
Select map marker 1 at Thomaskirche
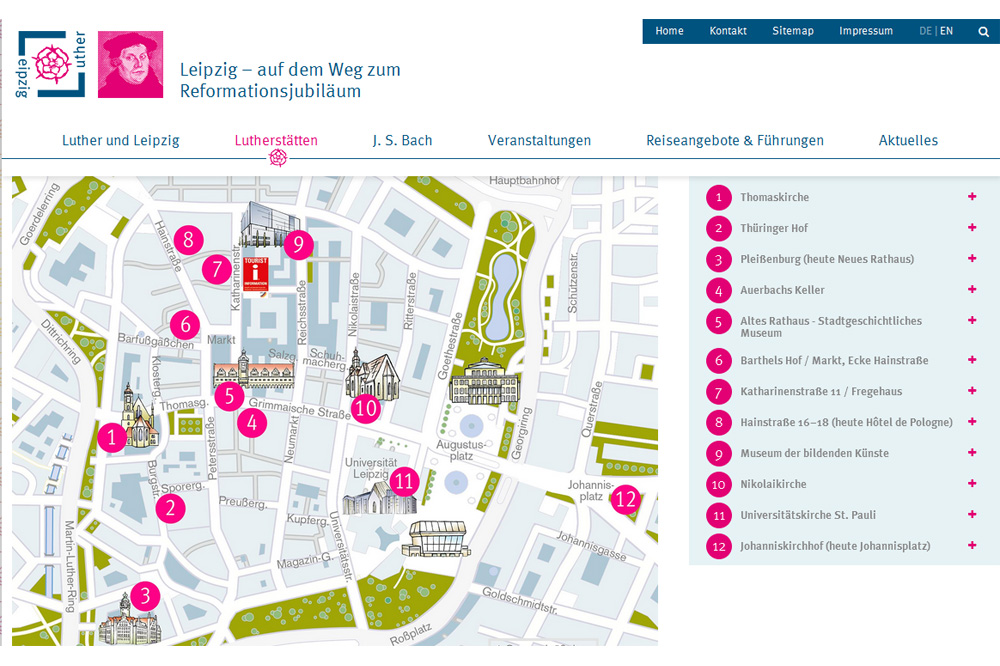[x=113, y=437]
